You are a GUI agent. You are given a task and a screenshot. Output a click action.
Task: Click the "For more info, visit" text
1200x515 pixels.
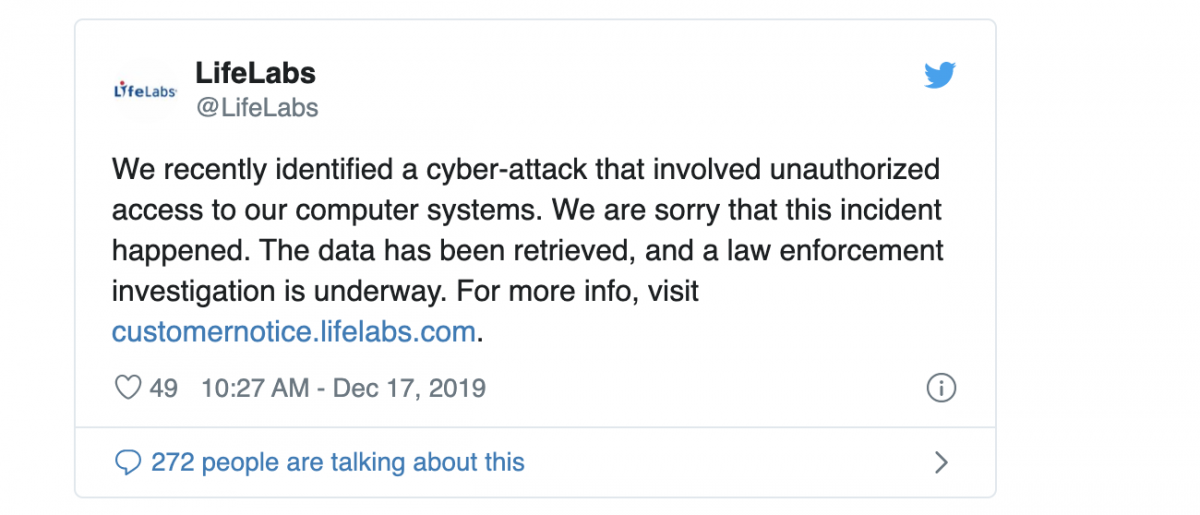pos(577,292)
